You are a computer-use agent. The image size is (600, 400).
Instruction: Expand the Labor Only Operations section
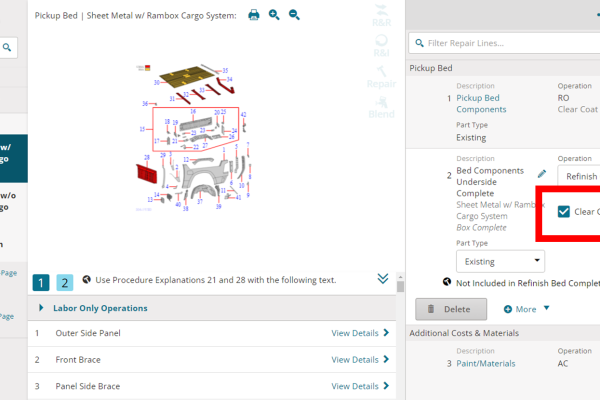pos(41,308)
